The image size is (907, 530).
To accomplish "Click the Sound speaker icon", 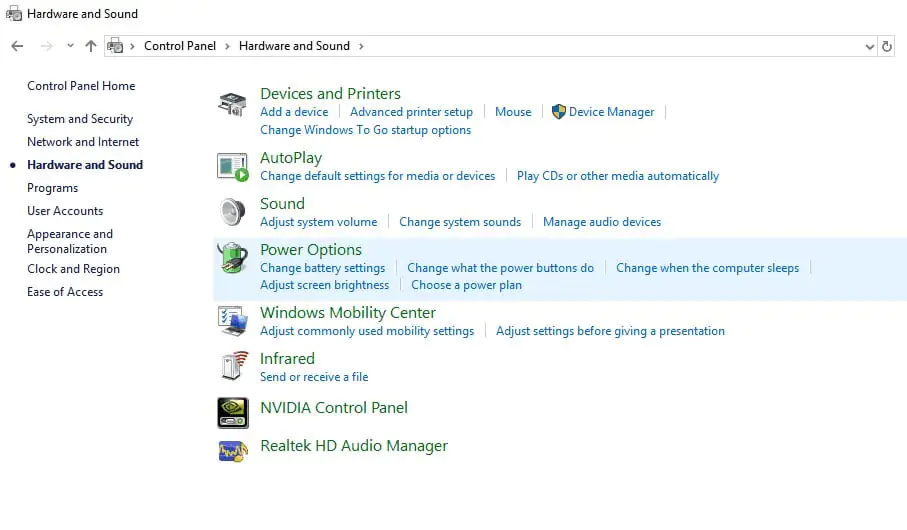I will 232,212.
